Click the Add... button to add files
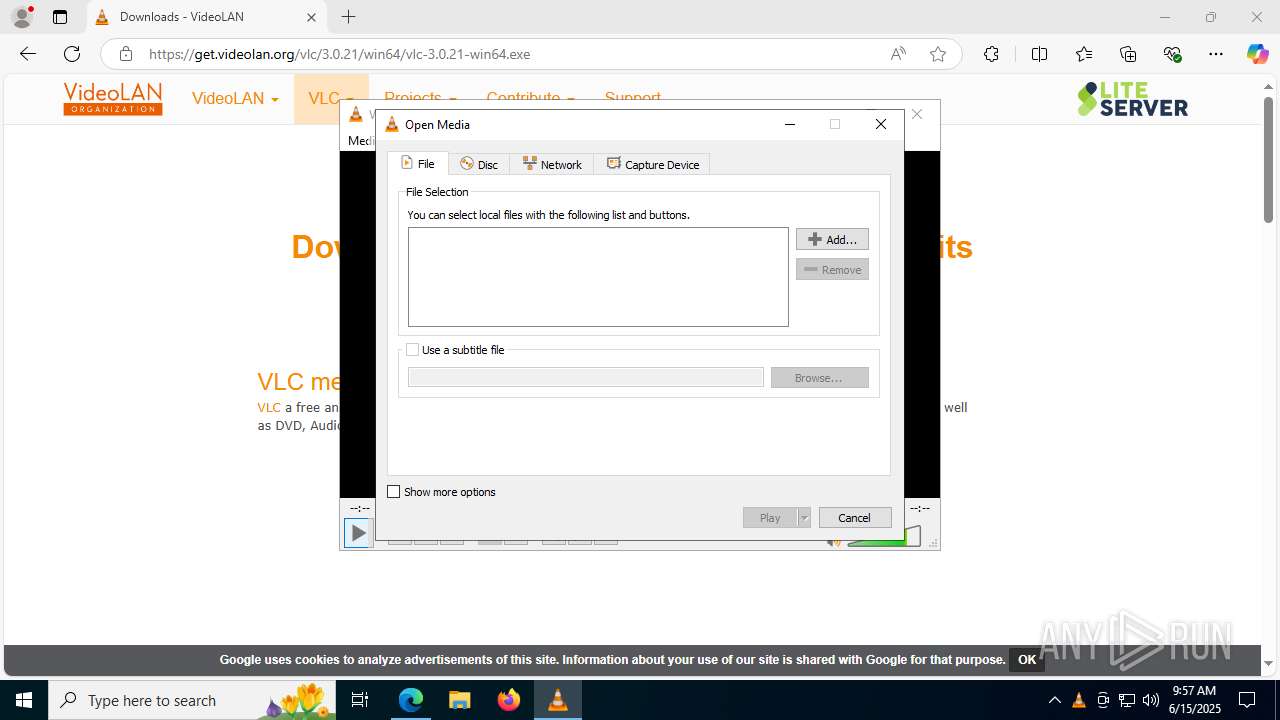The width and height of the screenshot is (1280, 720). coord(832,239)
